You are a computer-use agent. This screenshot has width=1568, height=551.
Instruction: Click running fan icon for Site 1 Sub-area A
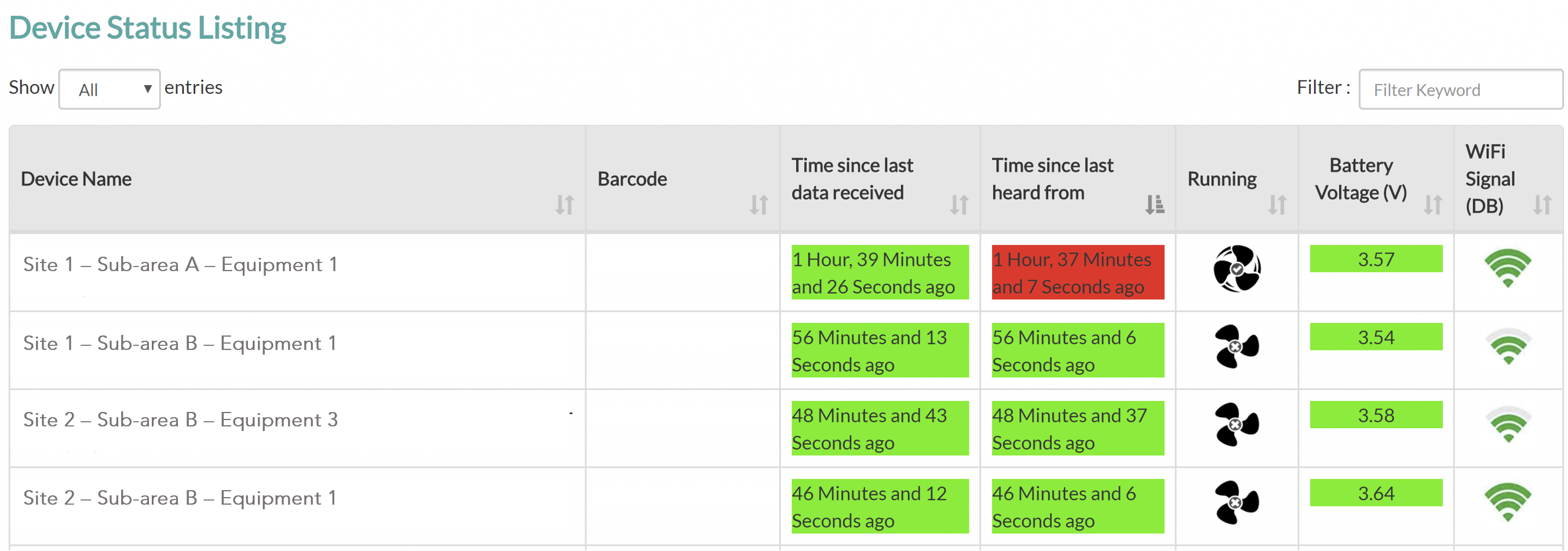click(x=1236, y=268)
